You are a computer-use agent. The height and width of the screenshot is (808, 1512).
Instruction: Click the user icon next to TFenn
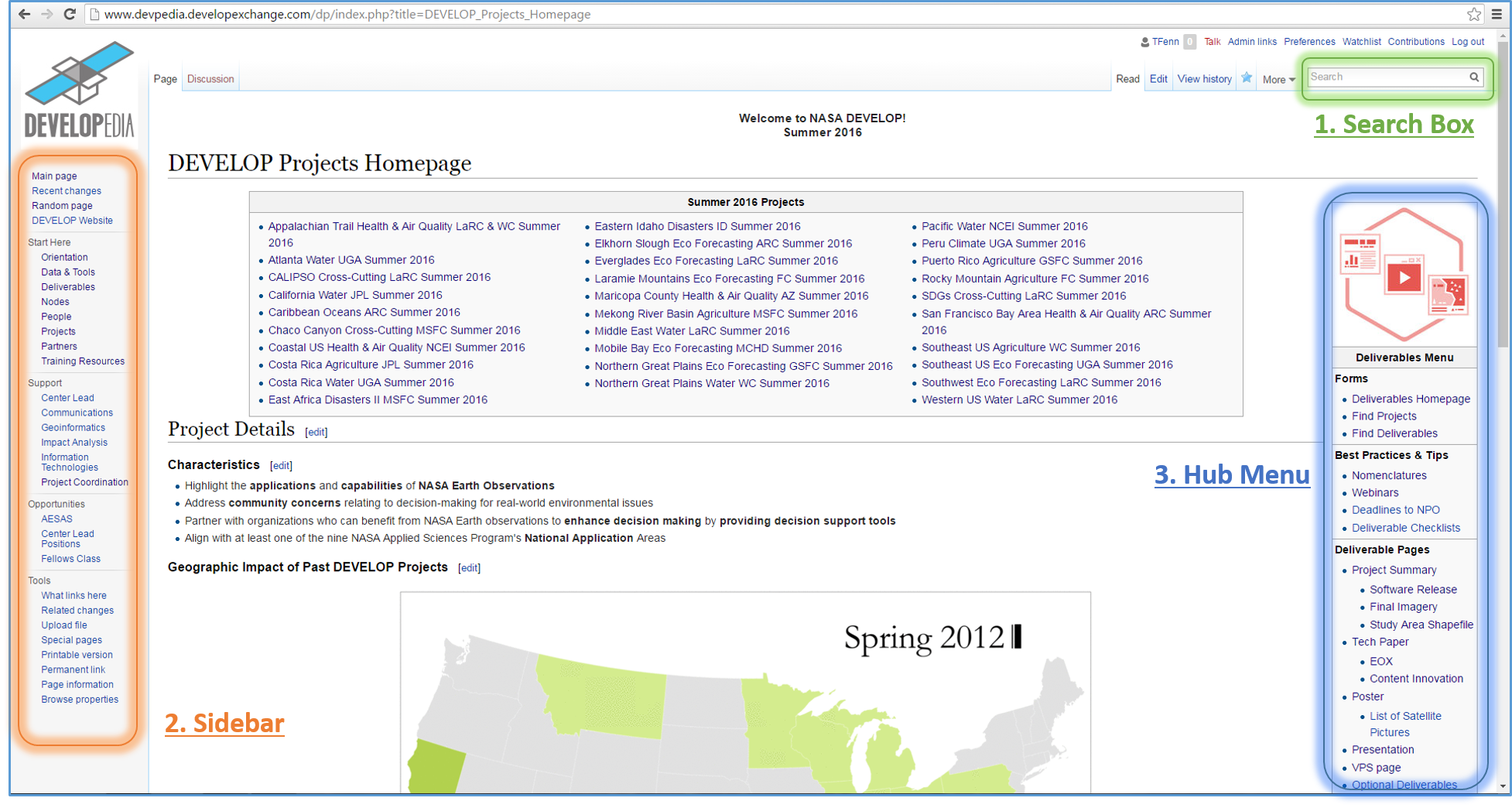point(1145,42)
